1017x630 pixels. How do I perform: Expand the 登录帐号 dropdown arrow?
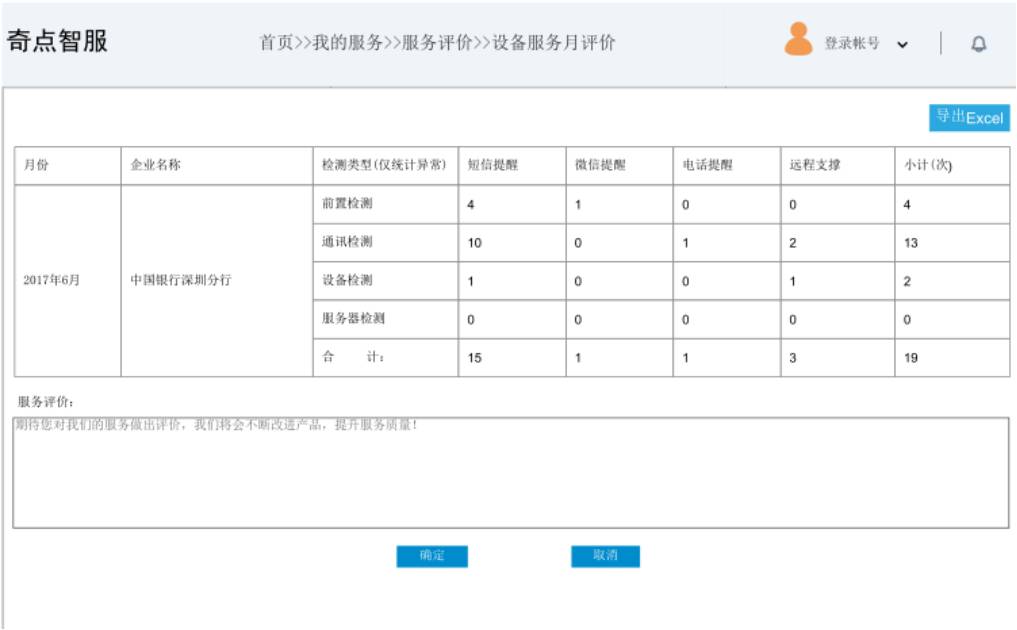pyautogui.click(x=903, y=45)
